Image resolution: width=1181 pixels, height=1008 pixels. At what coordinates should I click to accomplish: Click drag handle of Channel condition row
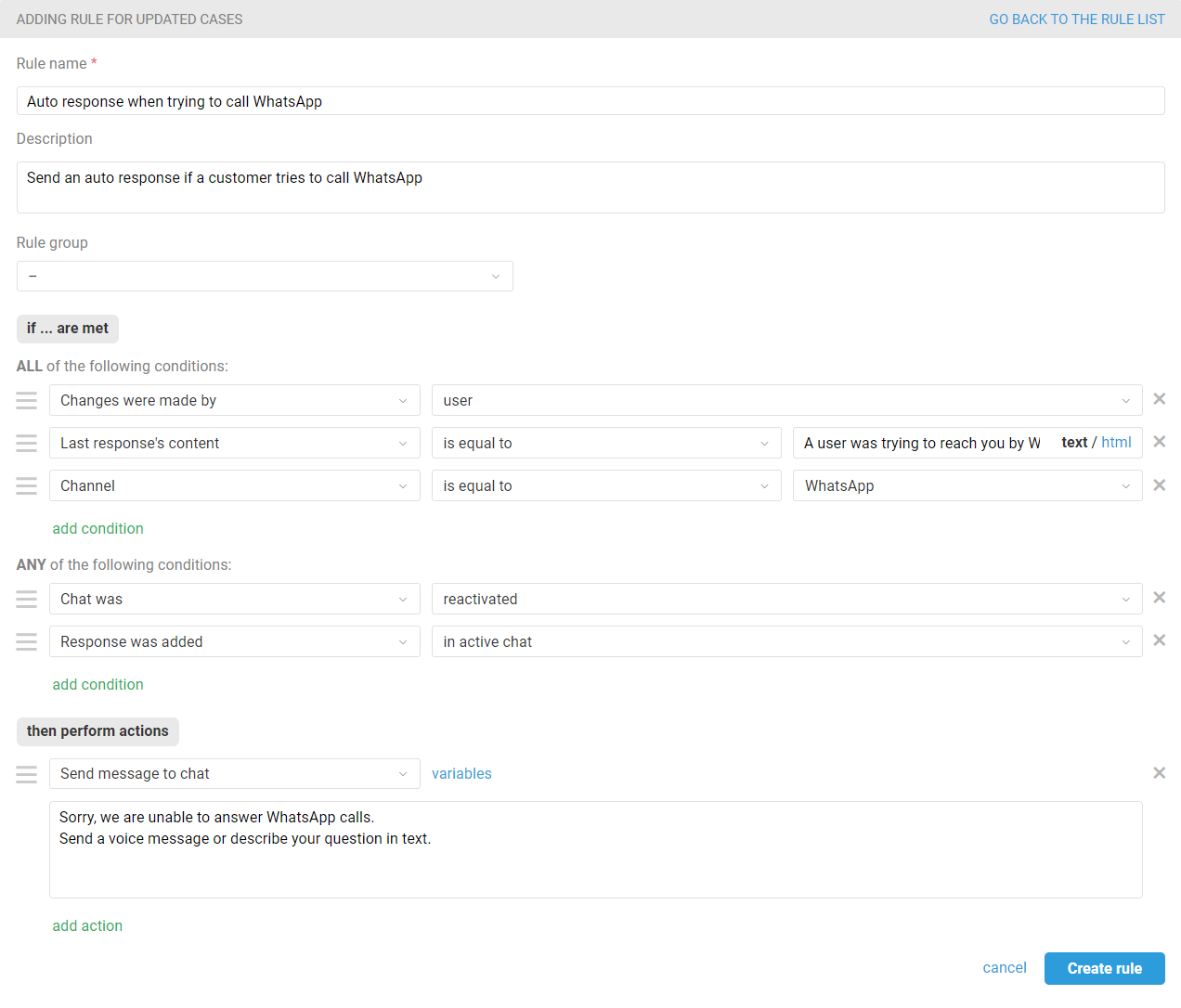click(x=27, y=485)
